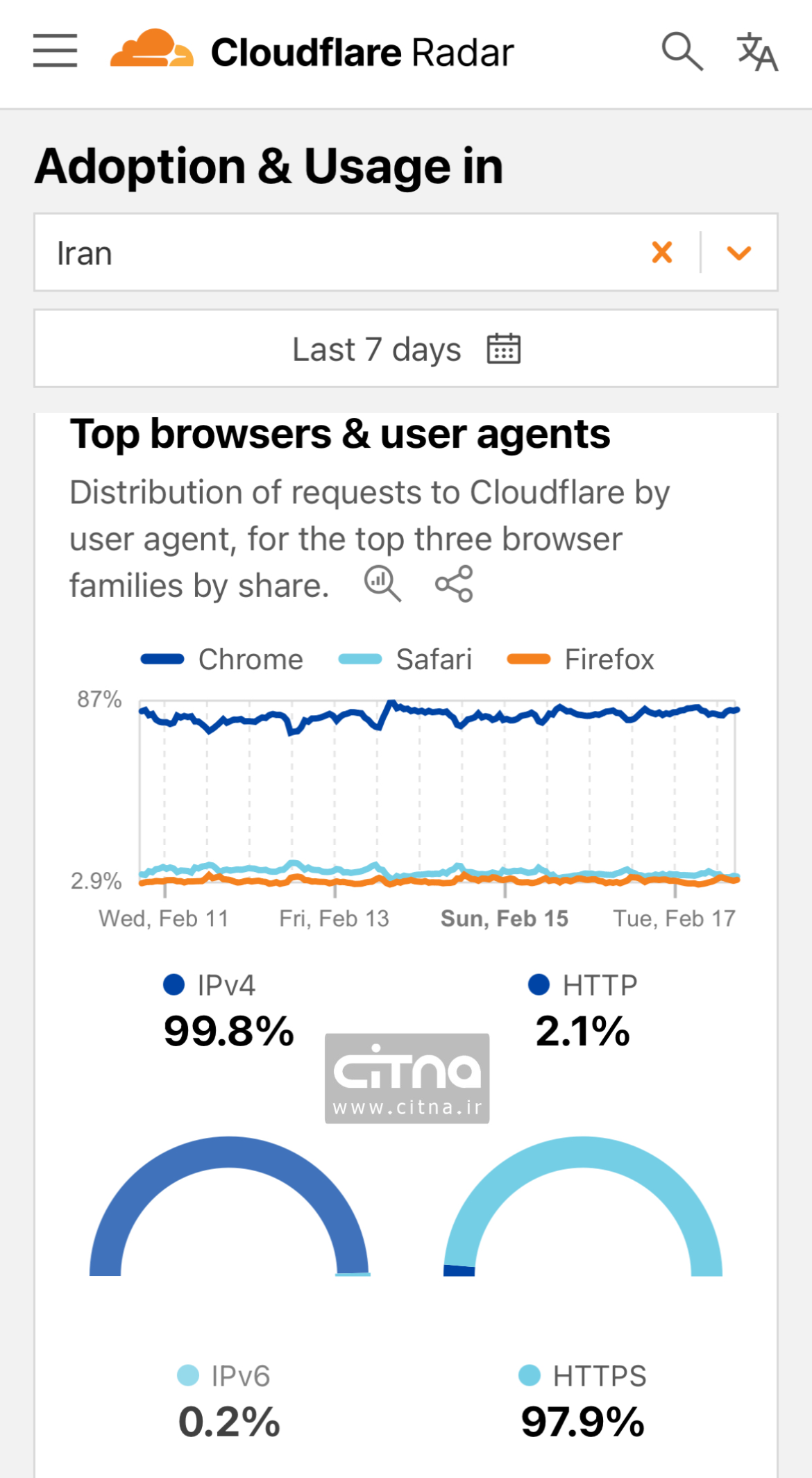Toggle Chrome series in legend
Image resolution: width=812 pixels, height=1478 pixels.
pyautogui.click(x=222, y=660)
